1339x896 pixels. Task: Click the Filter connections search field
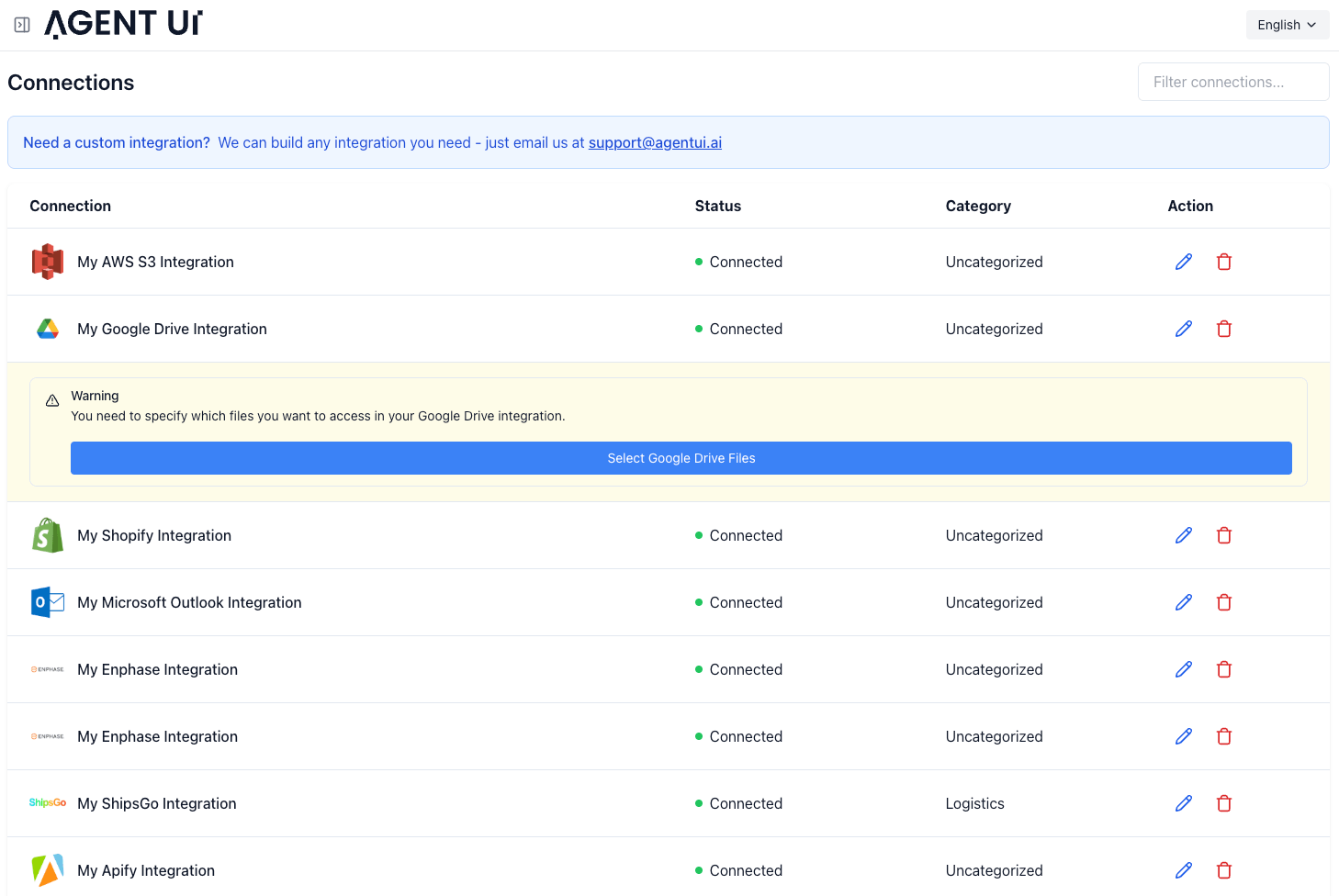(1233, 82)
